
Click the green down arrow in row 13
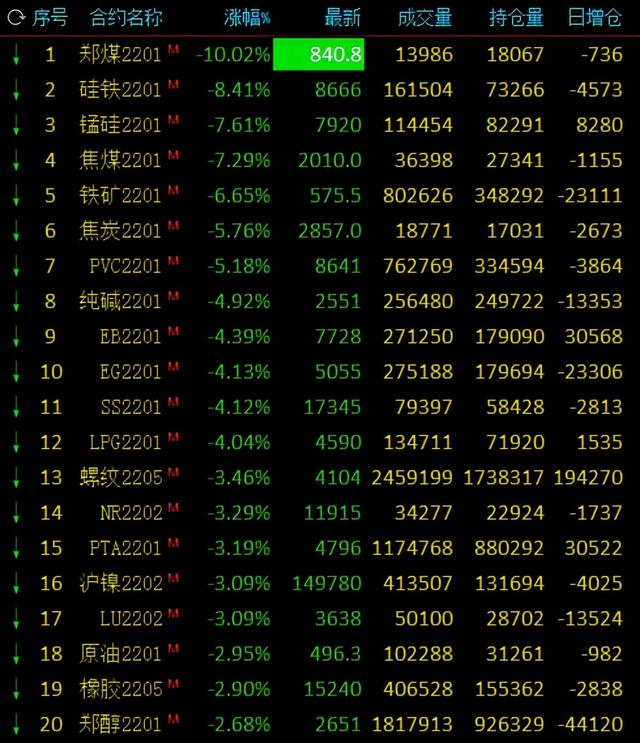pyautogui.click(x=16, y=477)
